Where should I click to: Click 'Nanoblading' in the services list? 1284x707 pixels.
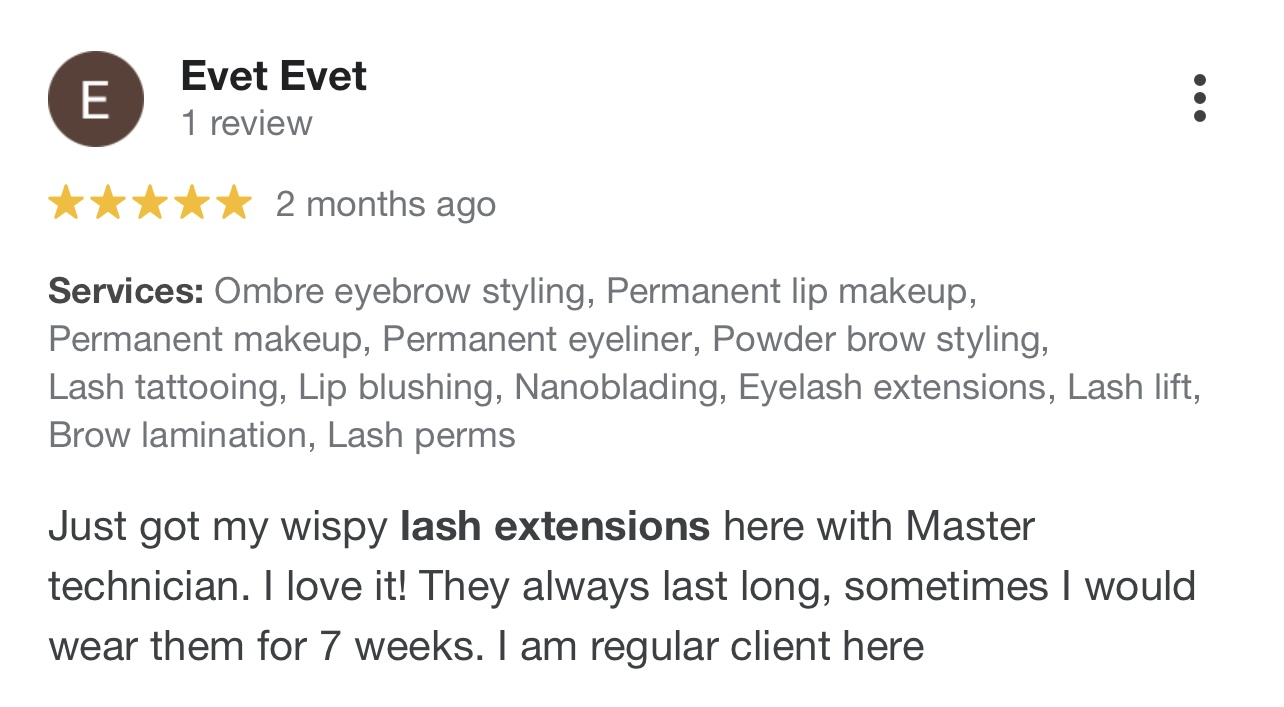click(617, 388)
